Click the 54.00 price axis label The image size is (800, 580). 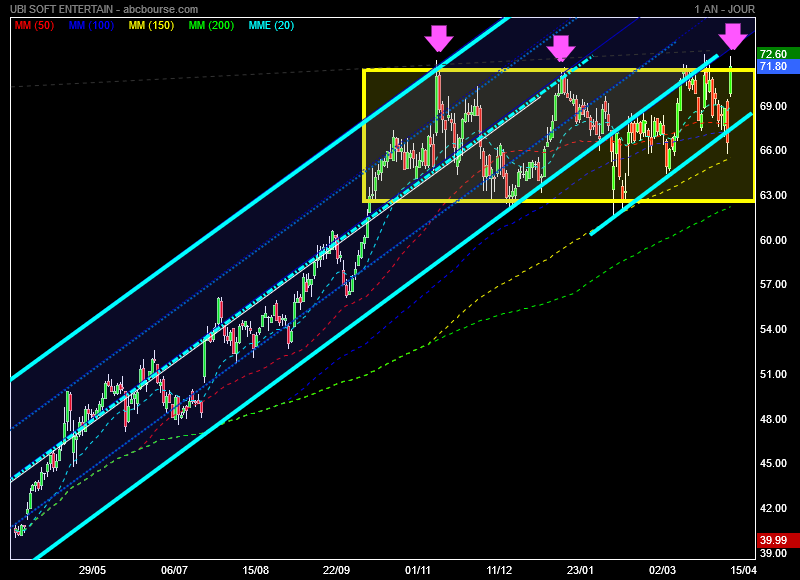[x=773, y=329]
